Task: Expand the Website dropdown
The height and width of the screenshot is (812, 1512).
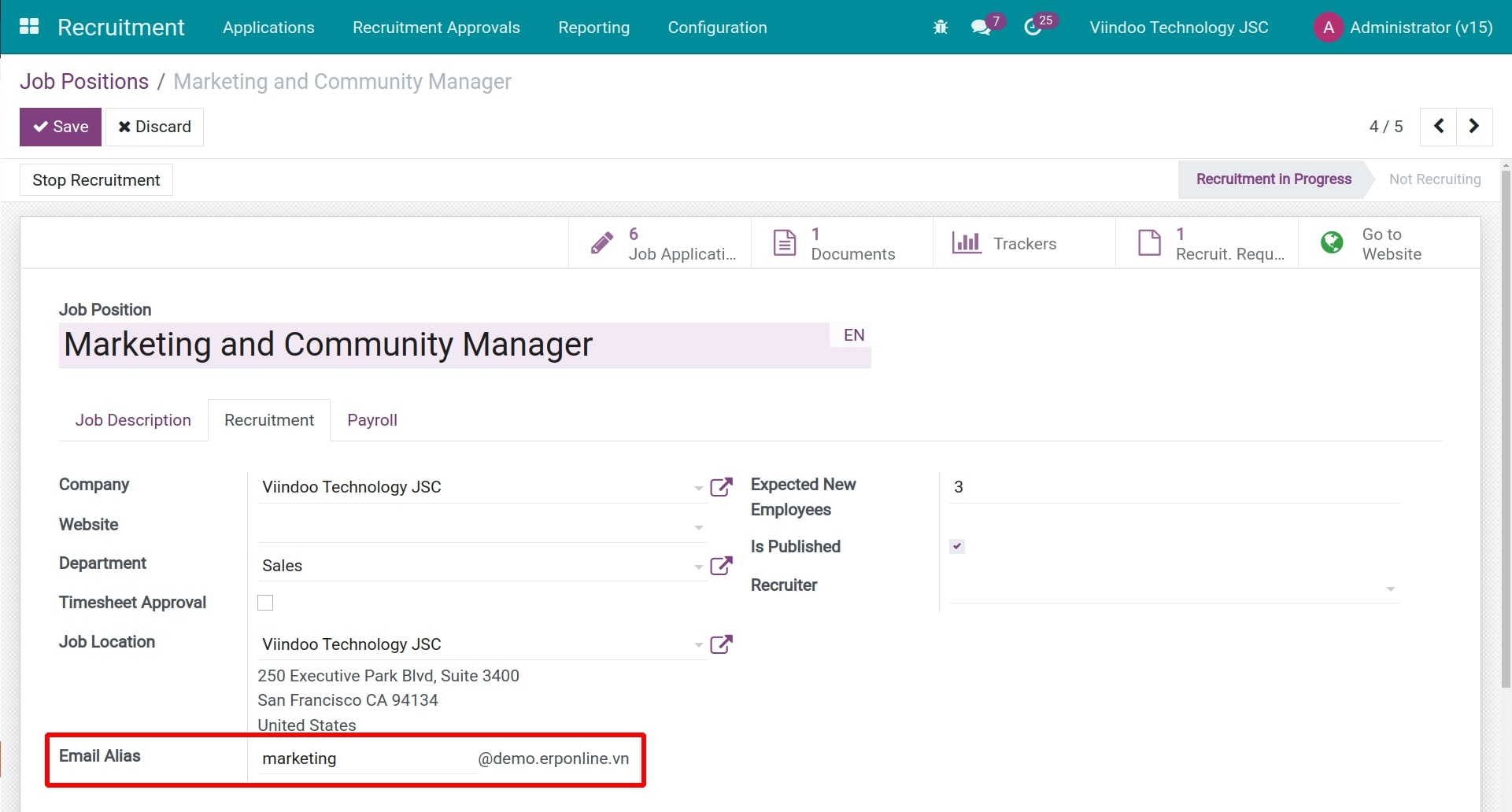Action: tap(698, 527)
